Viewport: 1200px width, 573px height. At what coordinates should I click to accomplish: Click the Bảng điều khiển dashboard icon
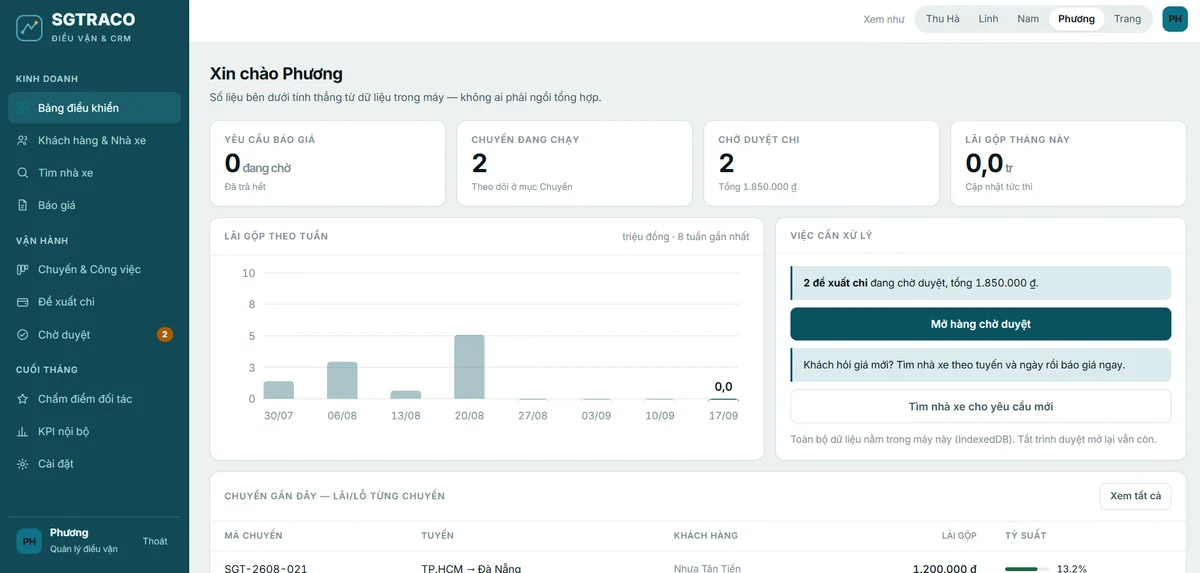coord(22,108)
